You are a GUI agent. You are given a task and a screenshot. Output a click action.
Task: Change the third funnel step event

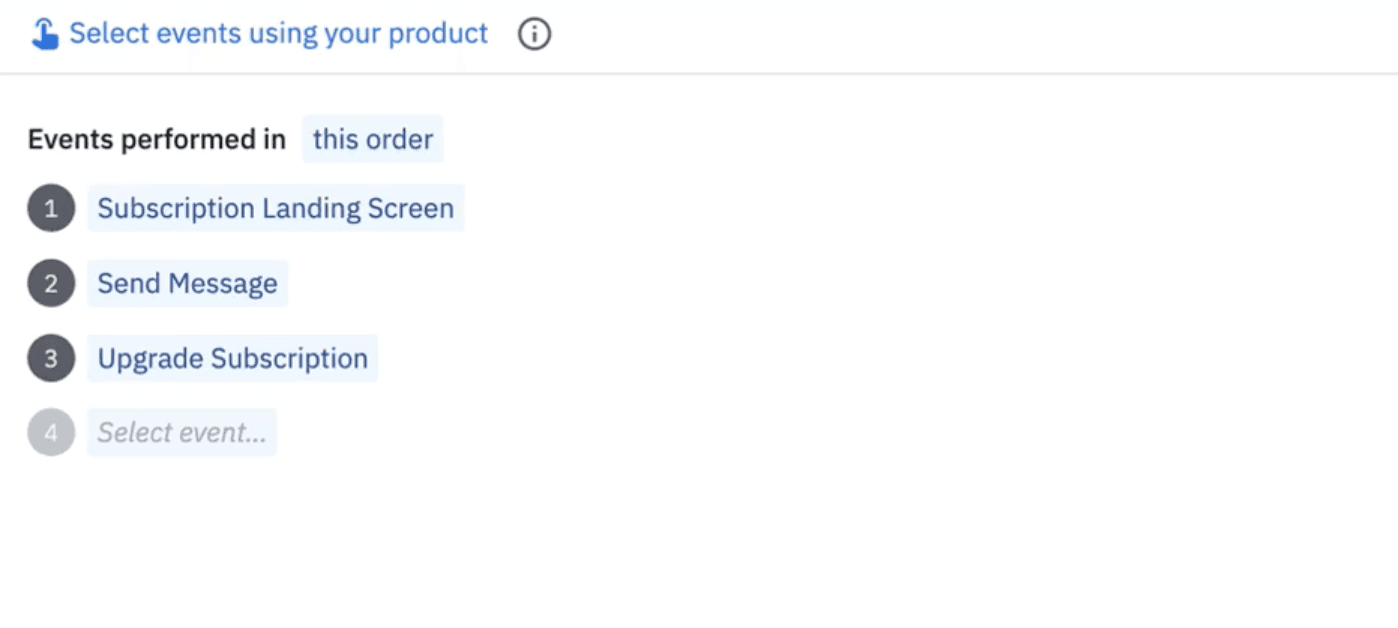232,358
